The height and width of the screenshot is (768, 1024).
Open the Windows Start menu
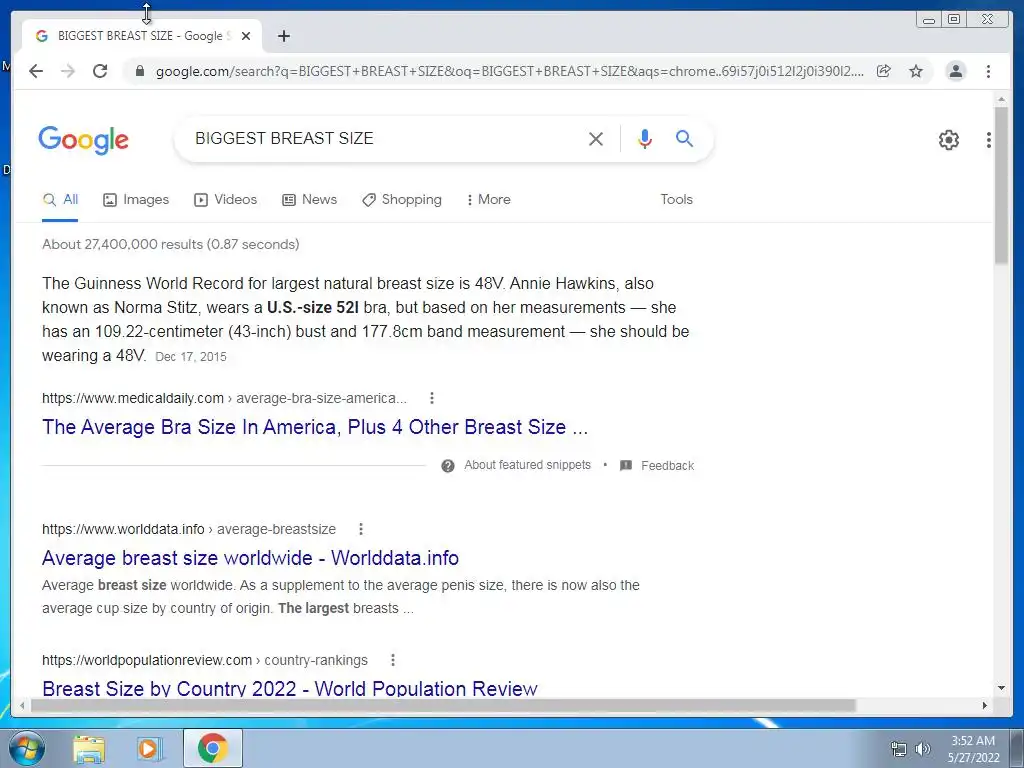27,748
